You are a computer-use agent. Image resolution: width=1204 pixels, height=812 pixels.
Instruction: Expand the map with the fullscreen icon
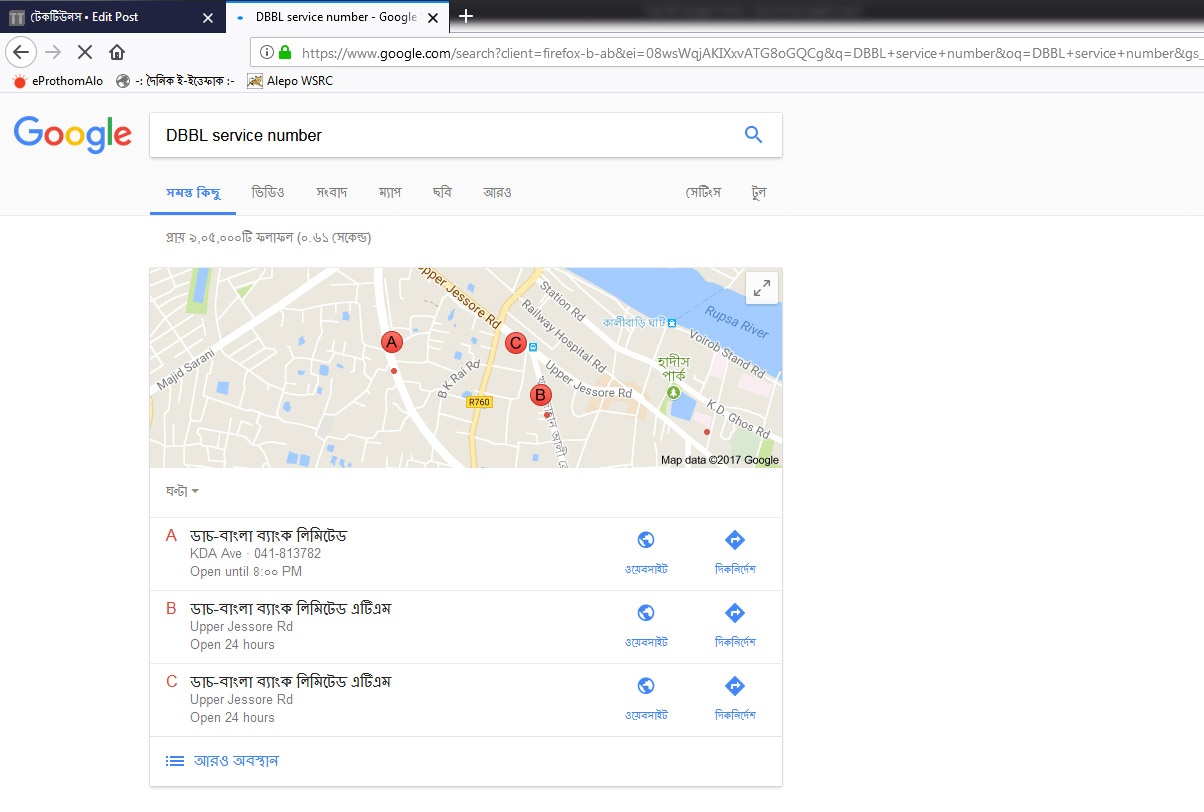click(x=762, y=288)
